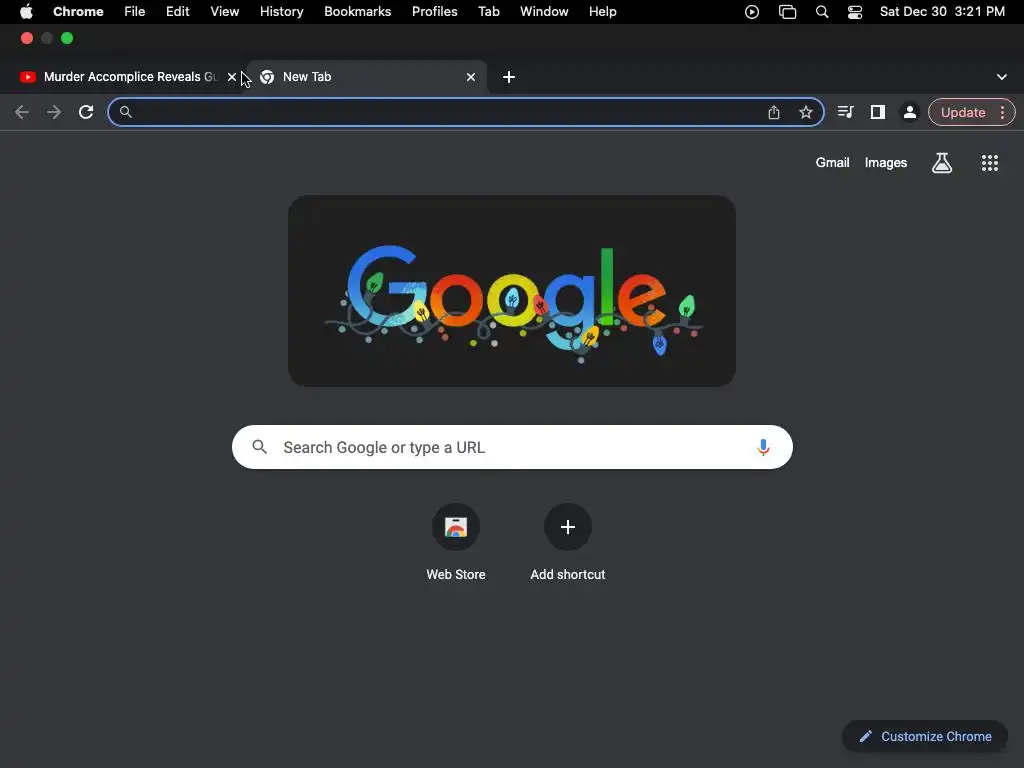Open the File menu
Screen dimensions: 1024x768
pyautogui.click(x=135, y=12)
